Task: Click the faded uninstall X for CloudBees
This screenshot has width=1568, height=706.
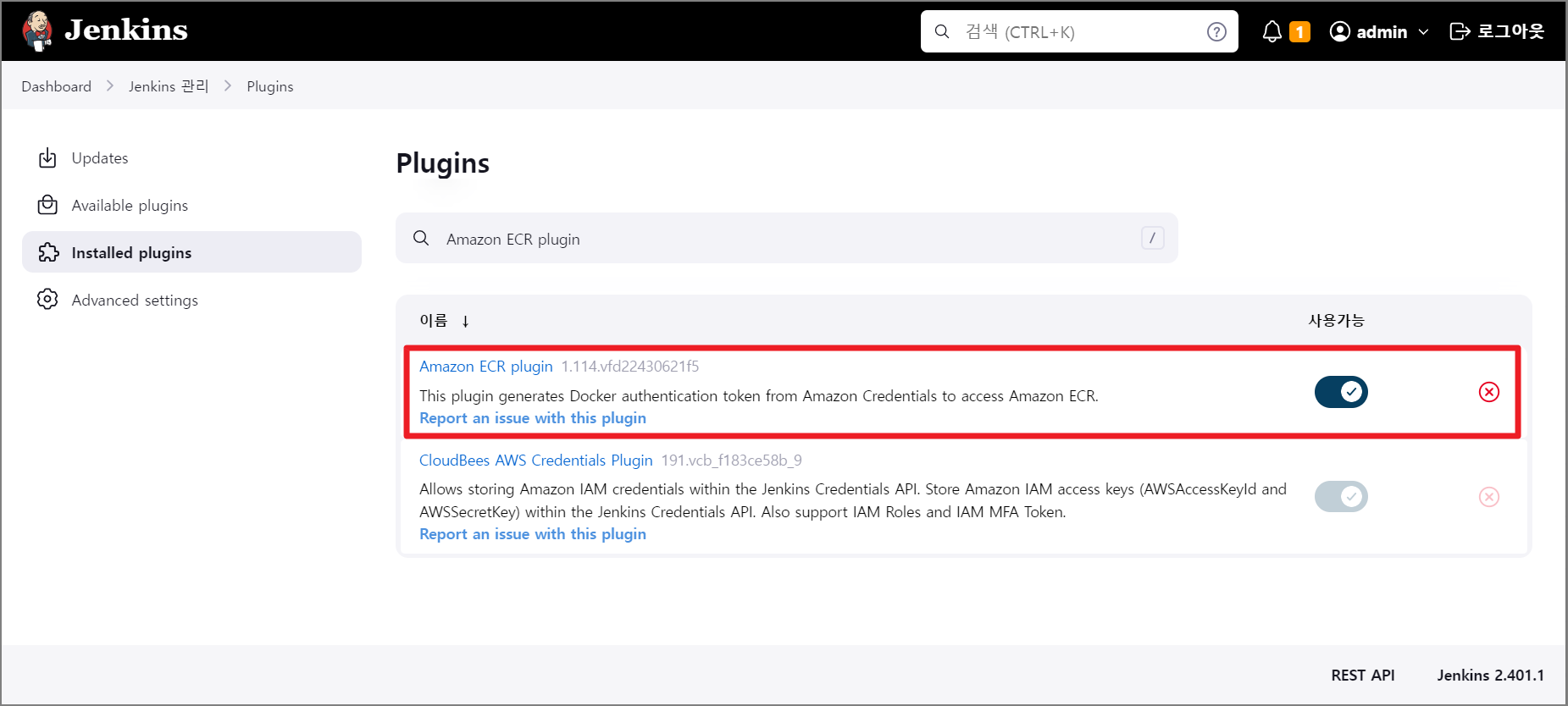Action: pyautogui.click(x=1488, y=497)
